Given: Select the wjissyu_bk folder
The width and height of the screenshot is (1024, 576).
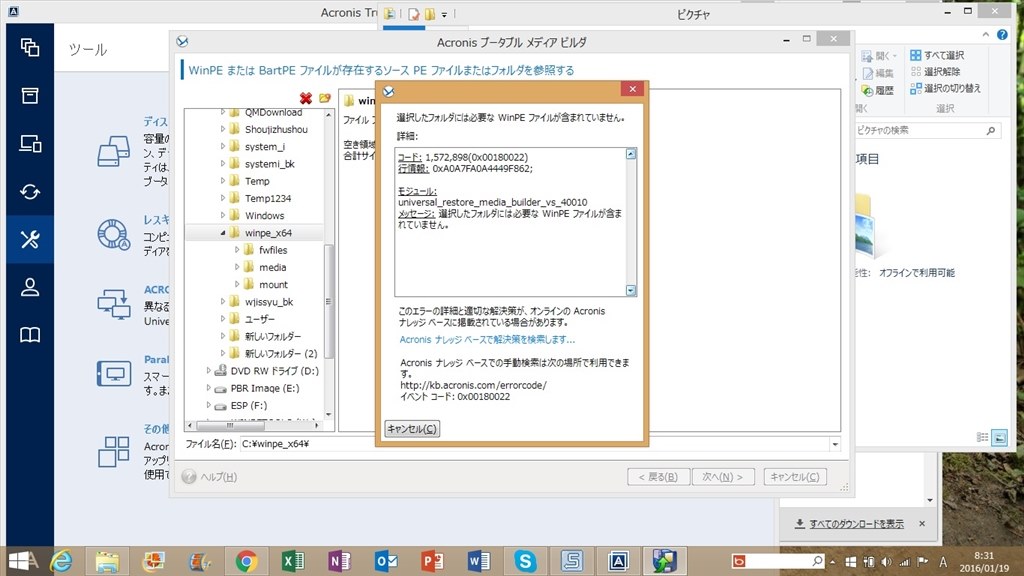Looking at the screenshot, I should tap(268, 302).
